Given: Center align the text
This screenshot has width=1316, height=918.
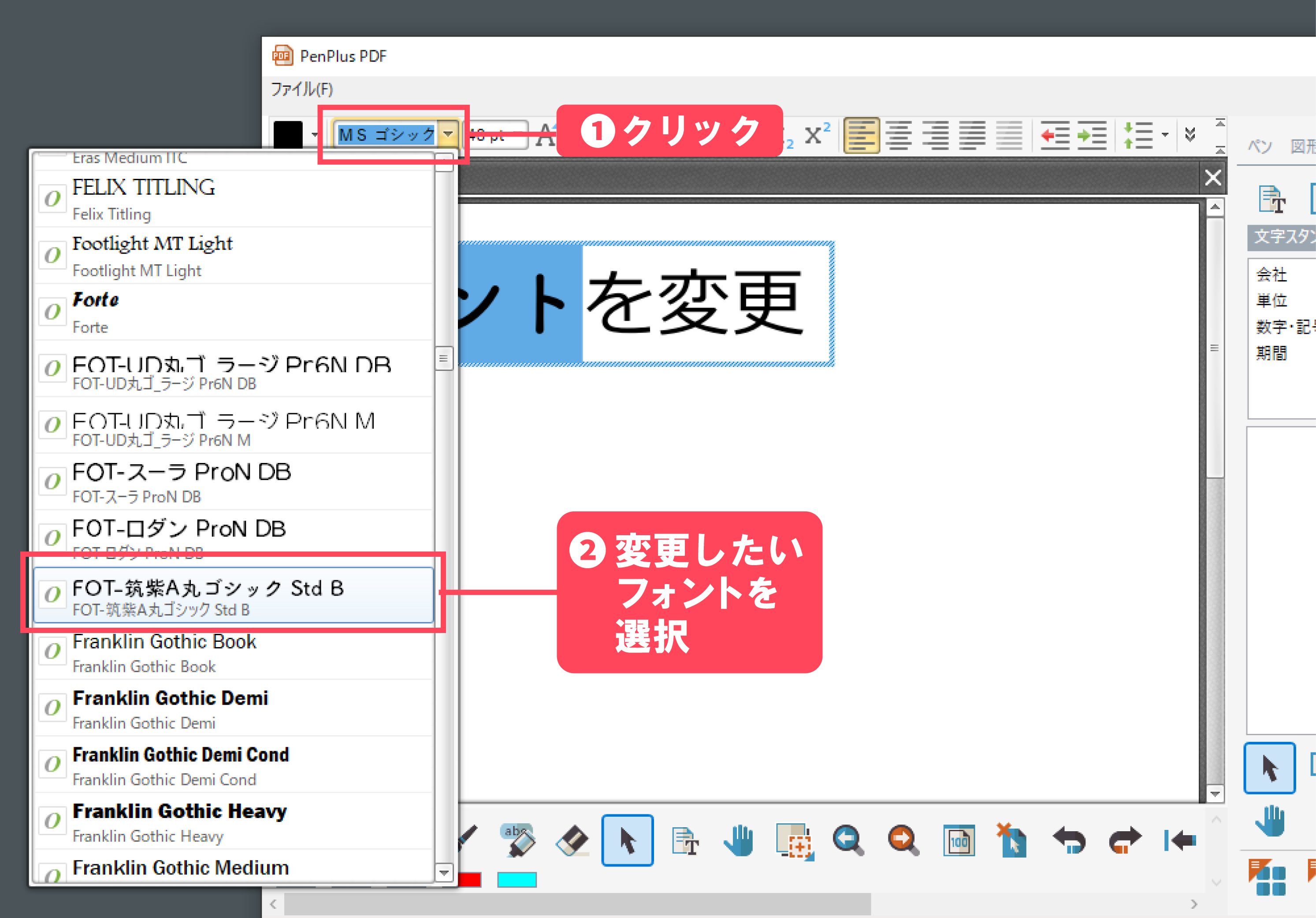Looking at the screenshot, I should tap(898, 136).
